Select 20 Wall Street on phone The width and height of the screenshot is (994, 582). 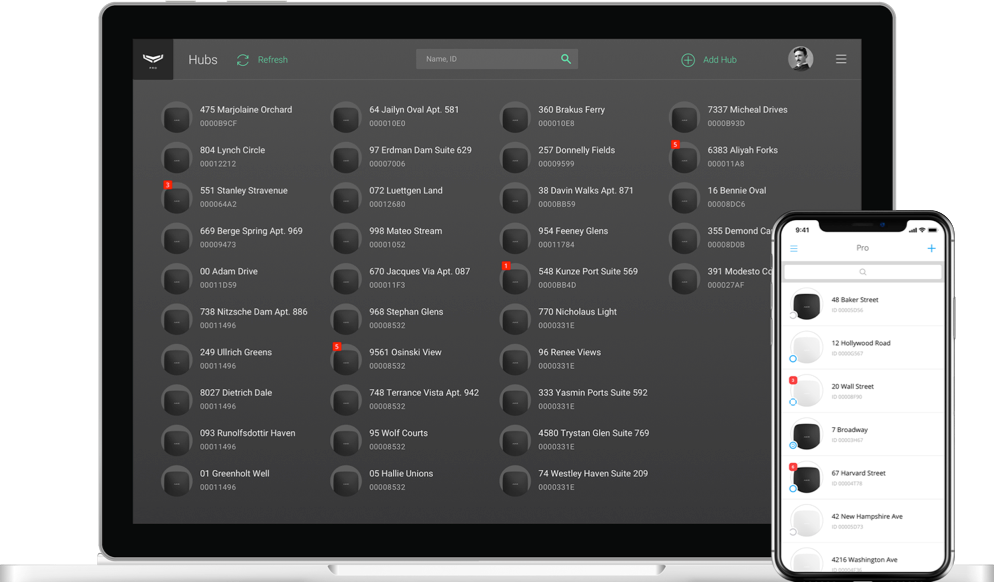tap(862, 391)
